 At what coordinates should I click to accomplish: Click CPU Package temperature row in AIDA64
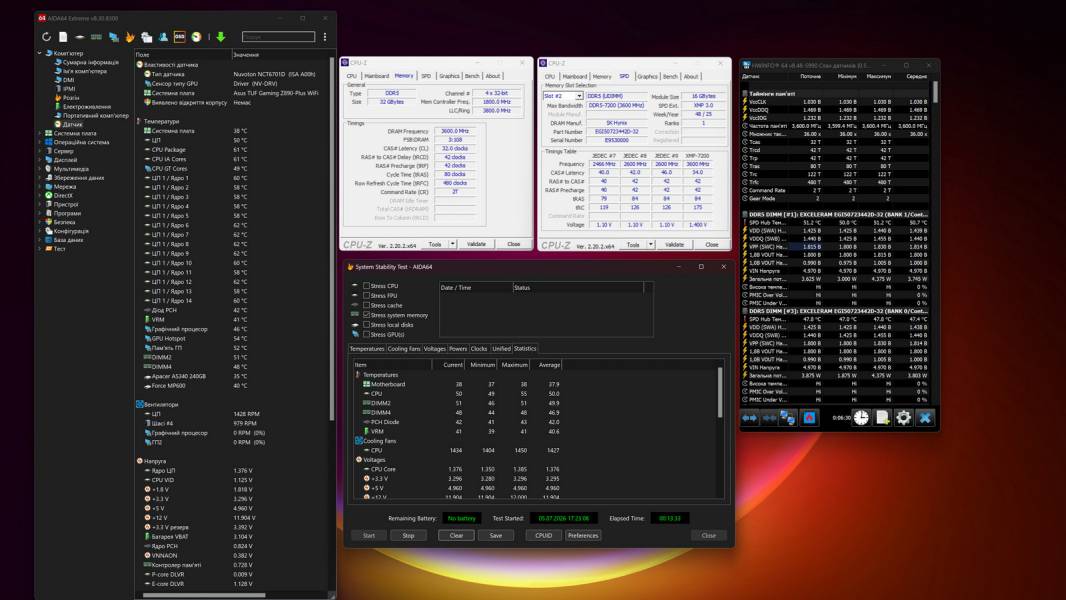(x=231, y=149)
